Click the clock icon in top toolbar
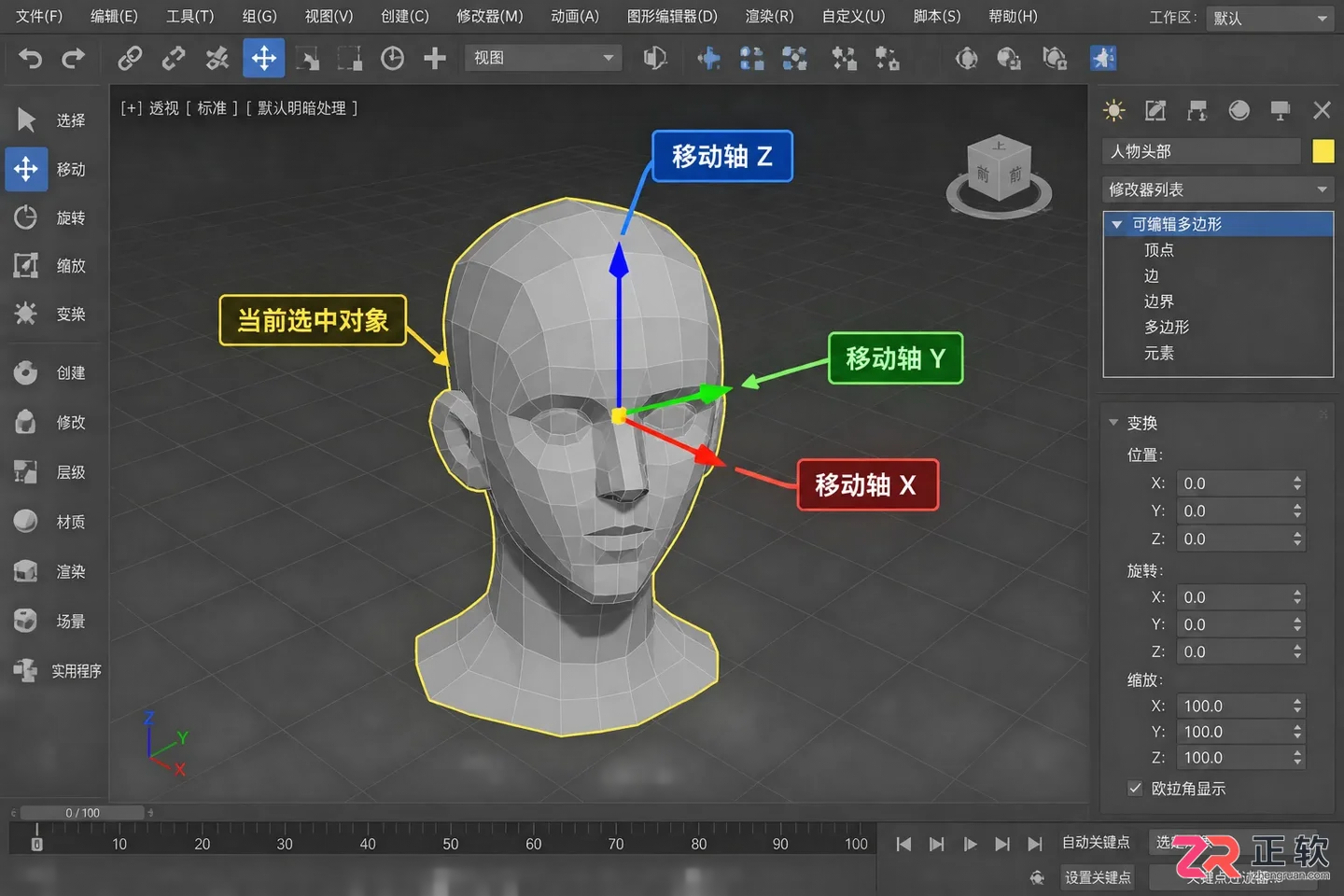The width and height of the screenshot is (1344, 896). pos(393,59)
